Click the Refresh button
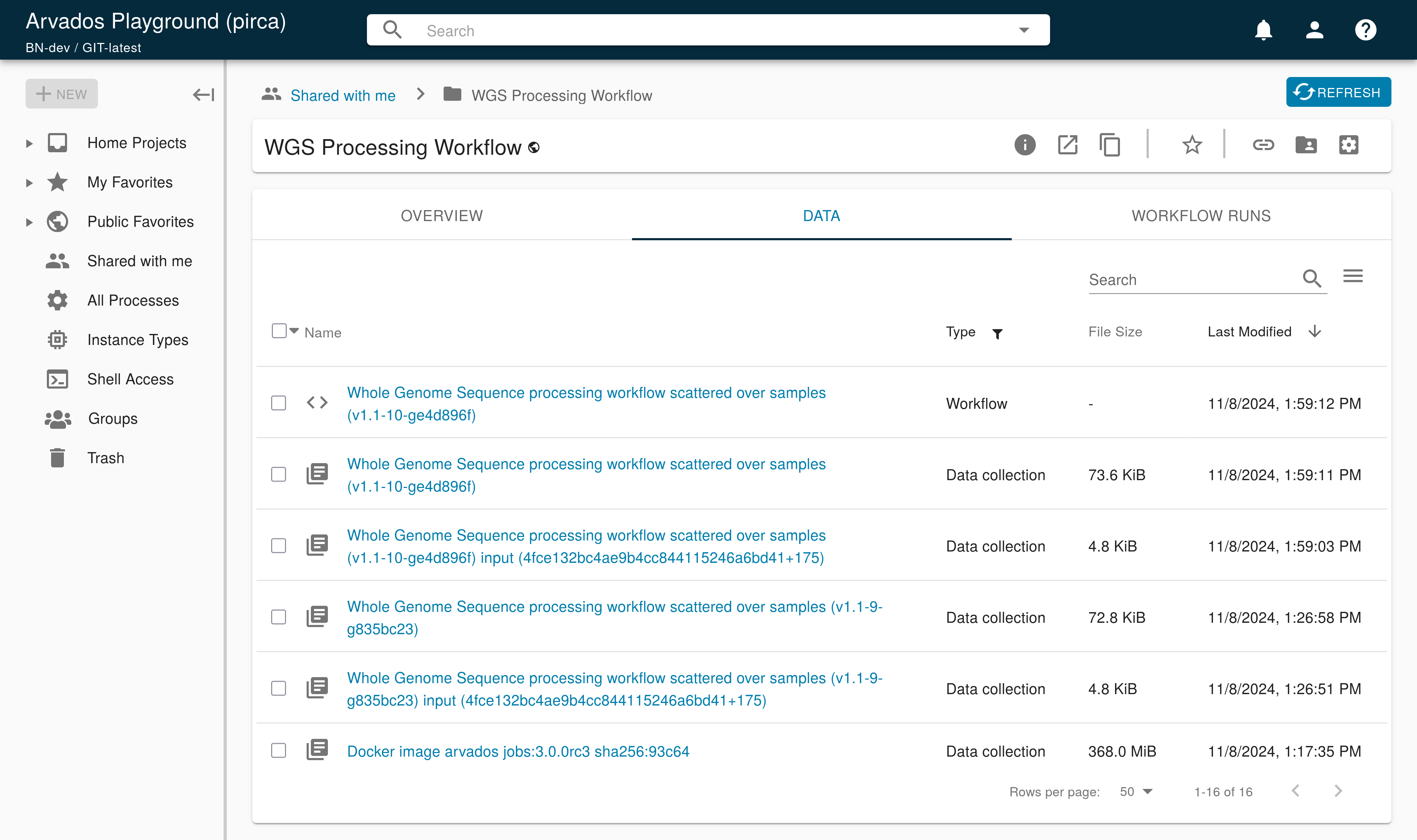 coord(1338,92)
